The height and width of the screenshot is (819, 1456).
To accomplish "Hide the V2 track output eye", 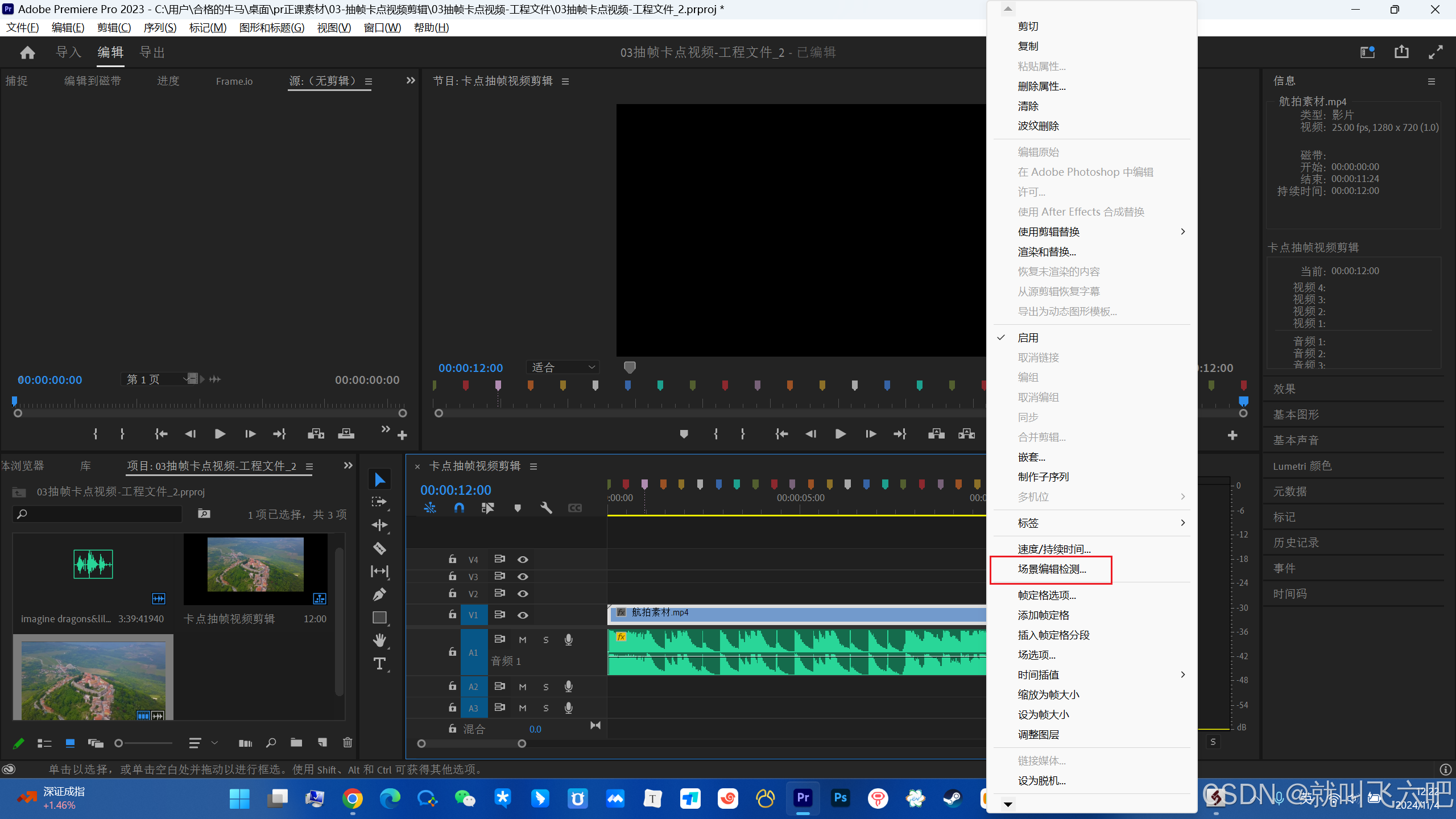I will pos(523,594).
